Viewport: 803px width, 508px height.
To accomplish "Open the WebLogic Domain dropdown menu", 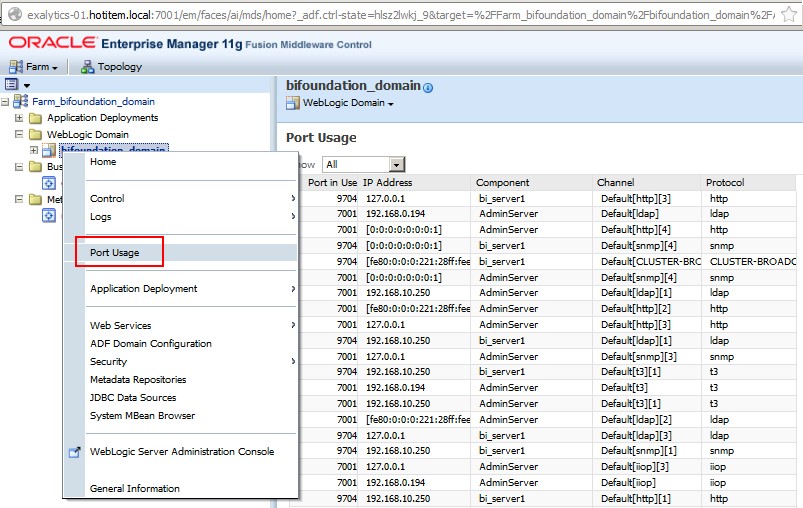I will [x=348, y=103].
